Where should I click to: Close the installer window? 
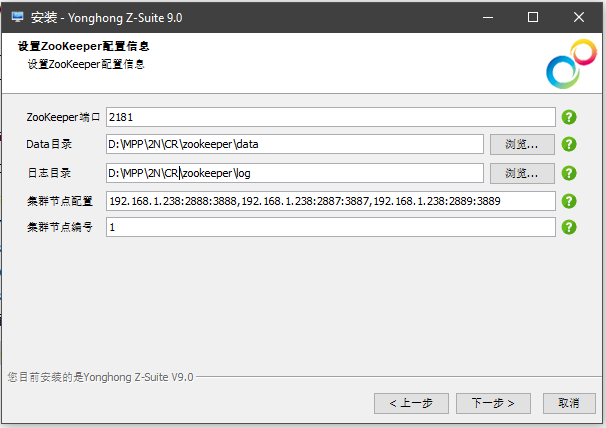(579, 17)
